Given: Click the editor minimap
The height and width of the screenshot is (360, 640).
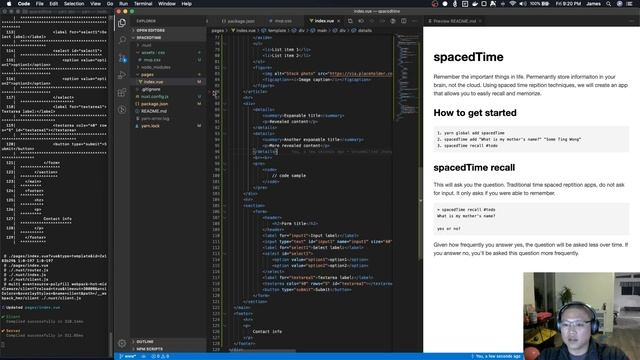Looking at the screenshot, I should pyautogui.click(x=406, y=78).
